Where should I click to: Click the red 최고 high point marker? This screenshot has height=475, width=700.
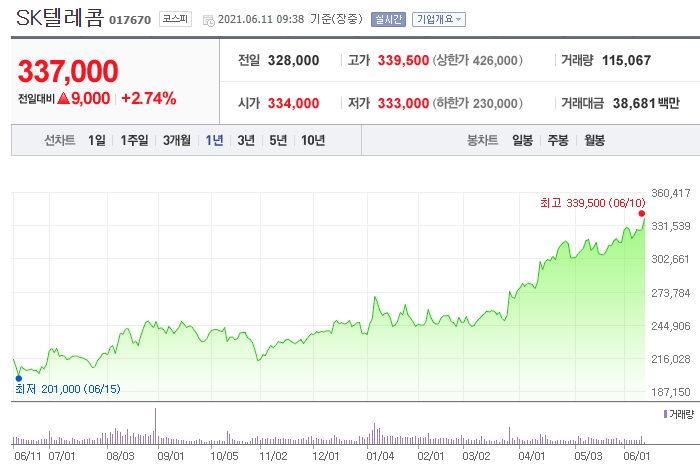pyautogui.click(x=642, y=214)
